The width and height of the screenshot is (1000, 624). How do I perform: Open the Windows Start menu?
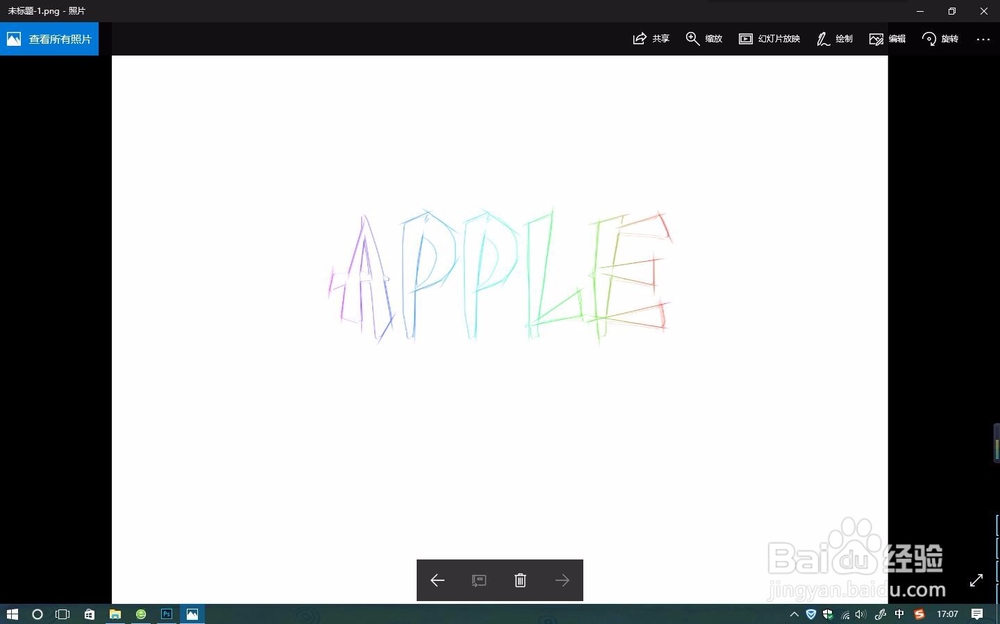click(x=12, y=614)
